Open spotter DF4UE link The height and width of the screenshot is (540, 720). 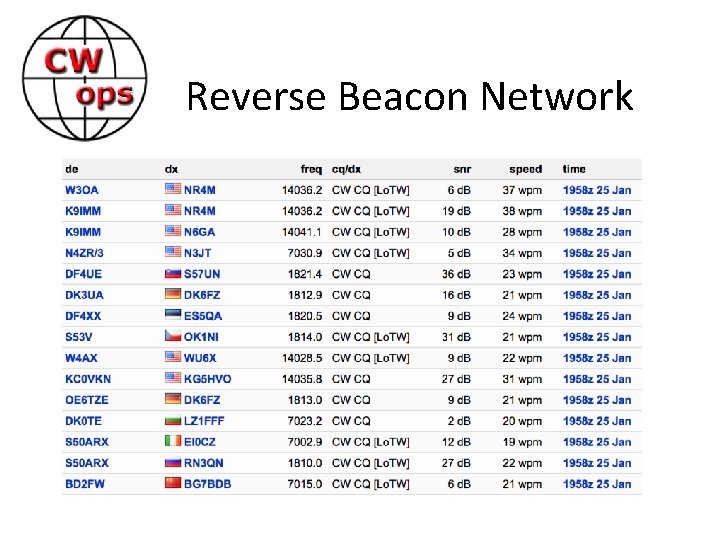[x=84, y=274]
